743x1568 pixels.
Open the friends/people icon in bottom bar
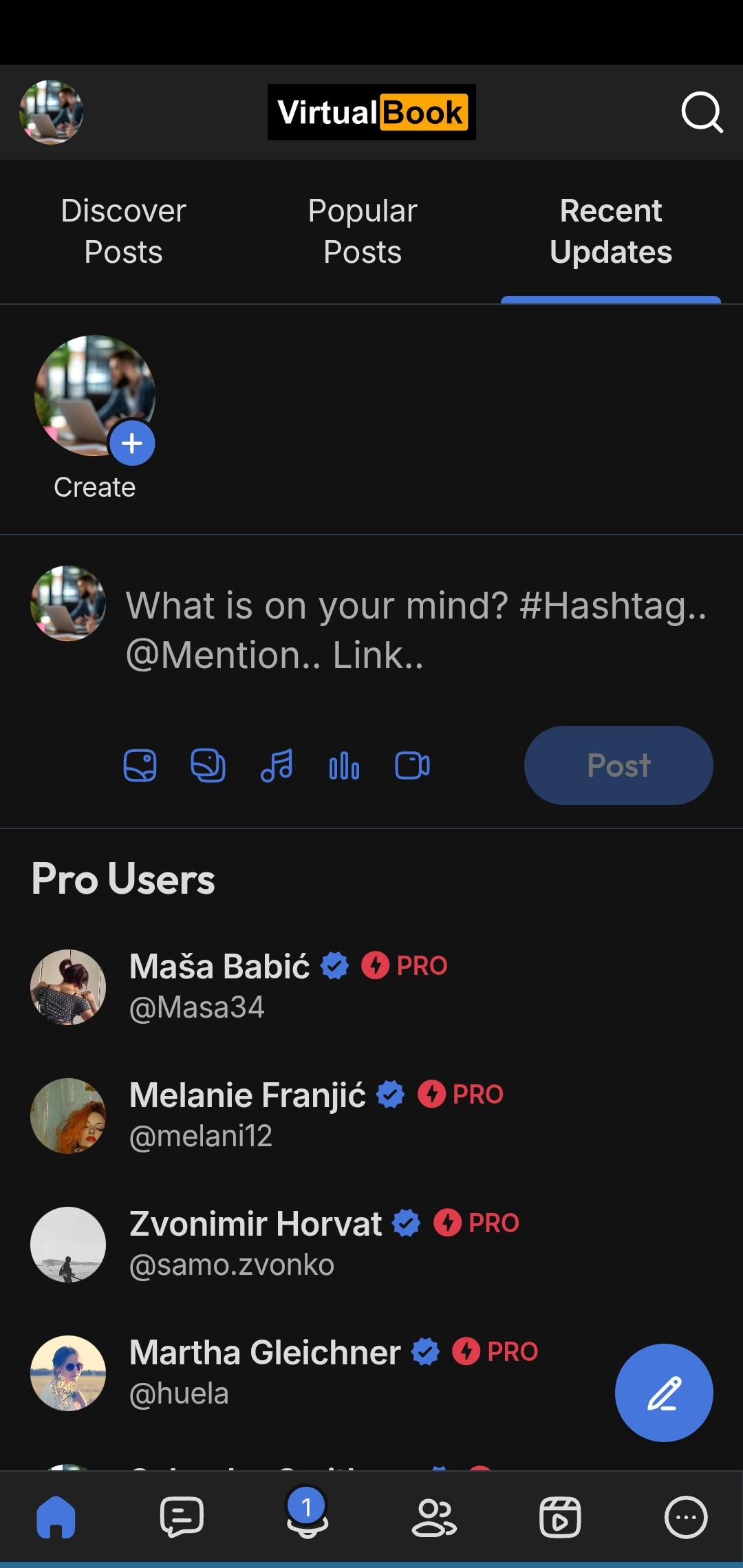point(433,1516)
